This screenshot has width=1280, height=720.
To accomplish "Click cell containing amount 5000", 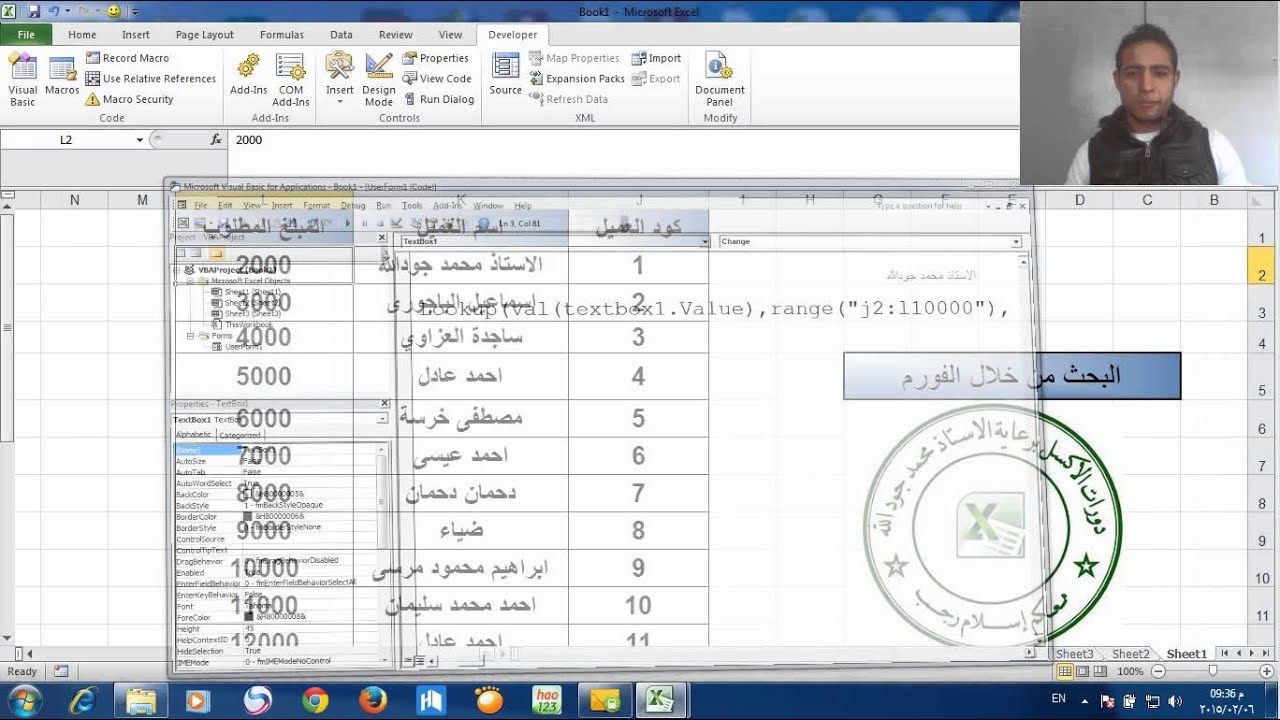I will (x=264, y=376).
